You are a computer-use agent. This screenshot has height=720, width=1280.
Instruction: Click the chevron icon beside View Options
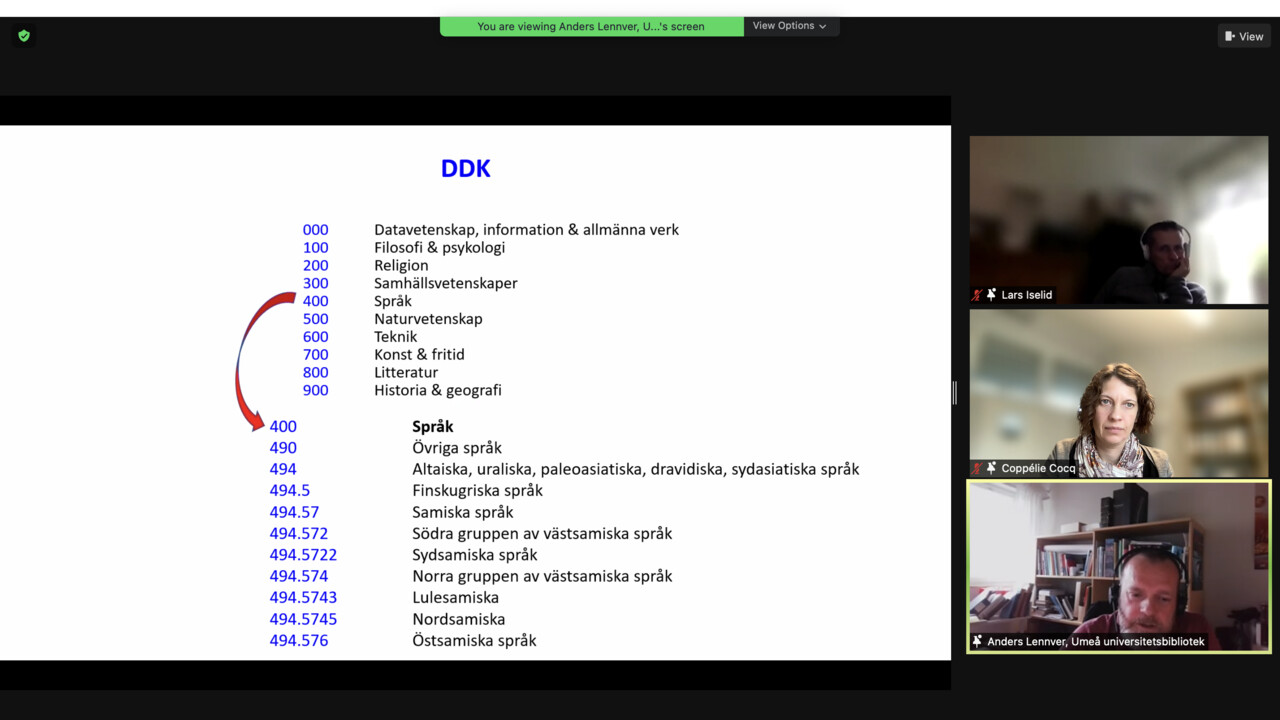(x=824, y=26)
